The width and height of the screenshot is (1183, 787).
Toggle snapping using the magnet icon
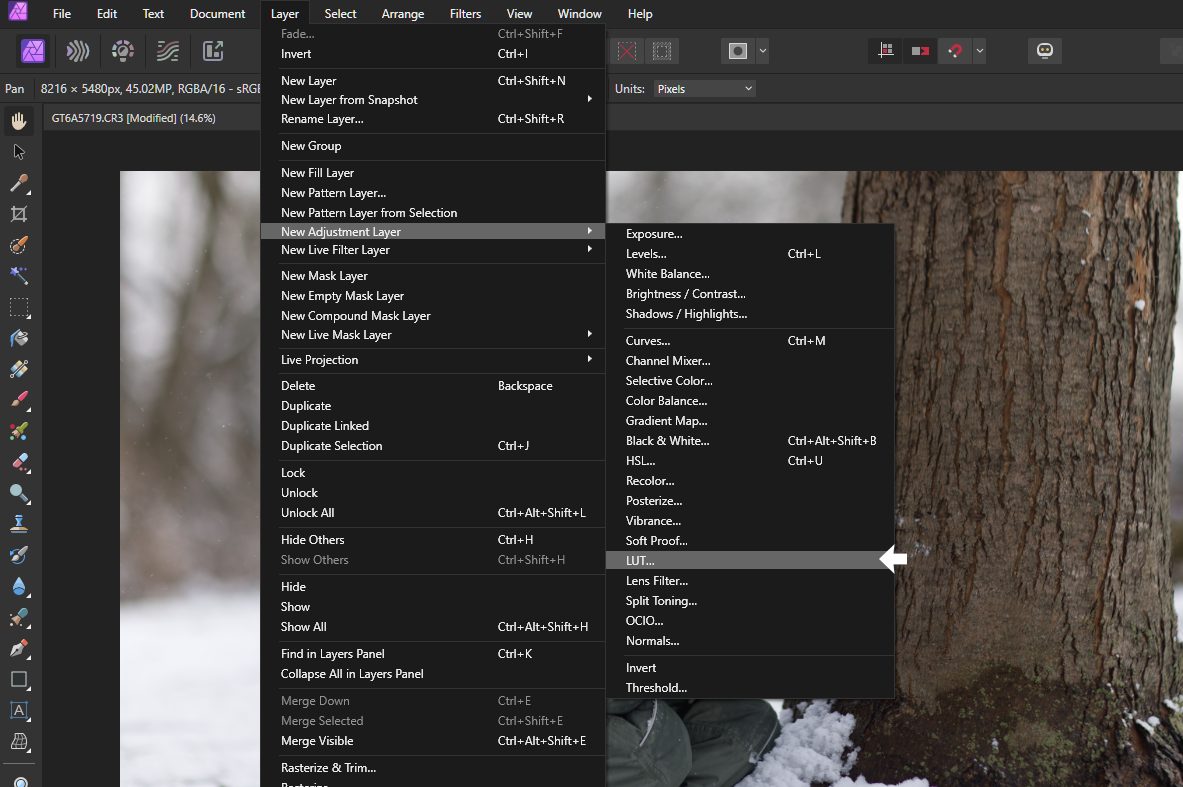(x=955, y=50)
